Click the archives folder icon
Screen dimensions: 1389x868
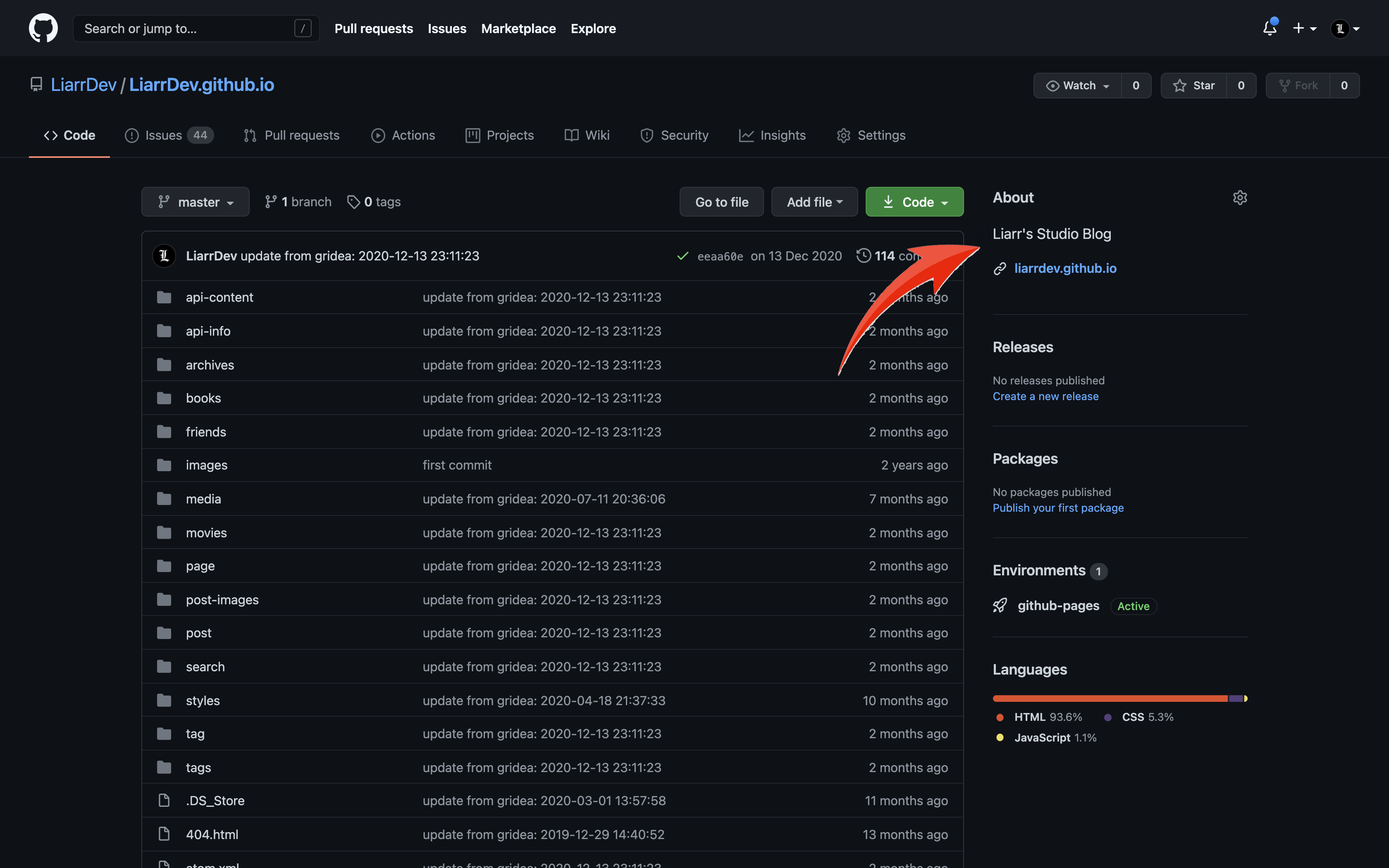point(164,365)
